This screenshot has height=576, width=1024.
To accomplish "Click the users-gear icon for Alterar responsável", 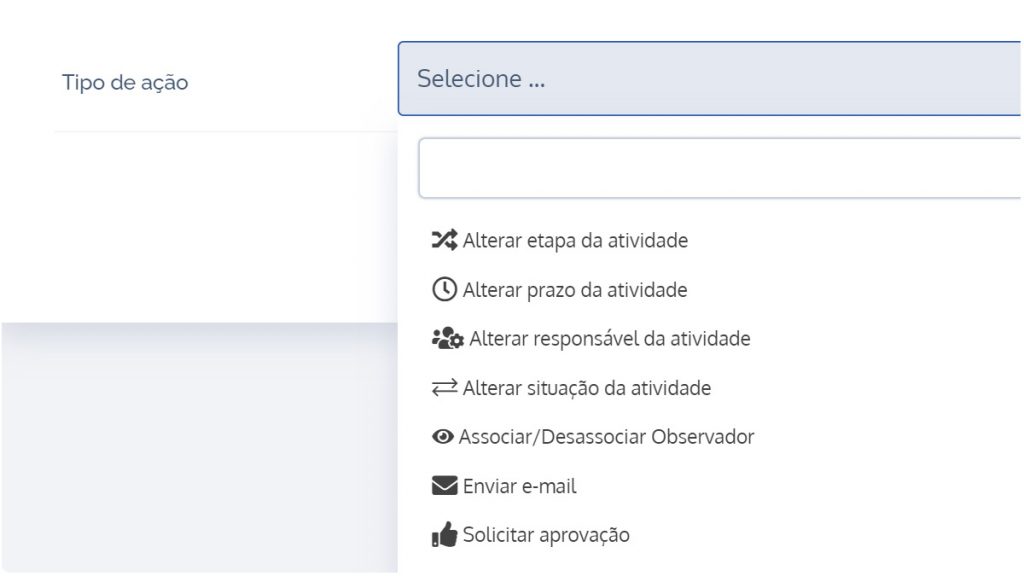I will [447, 339].
